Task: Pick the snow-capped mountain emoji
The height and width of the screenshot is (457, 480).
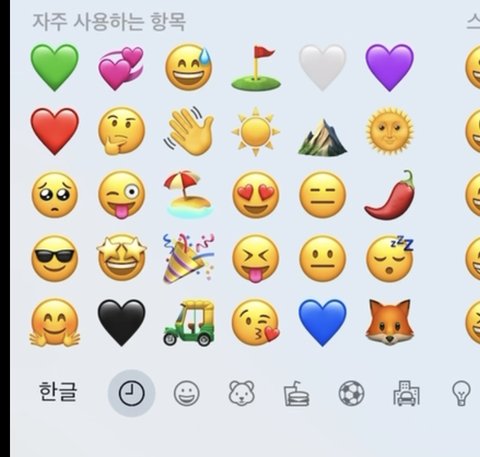Action: click(x=322, y=137)
